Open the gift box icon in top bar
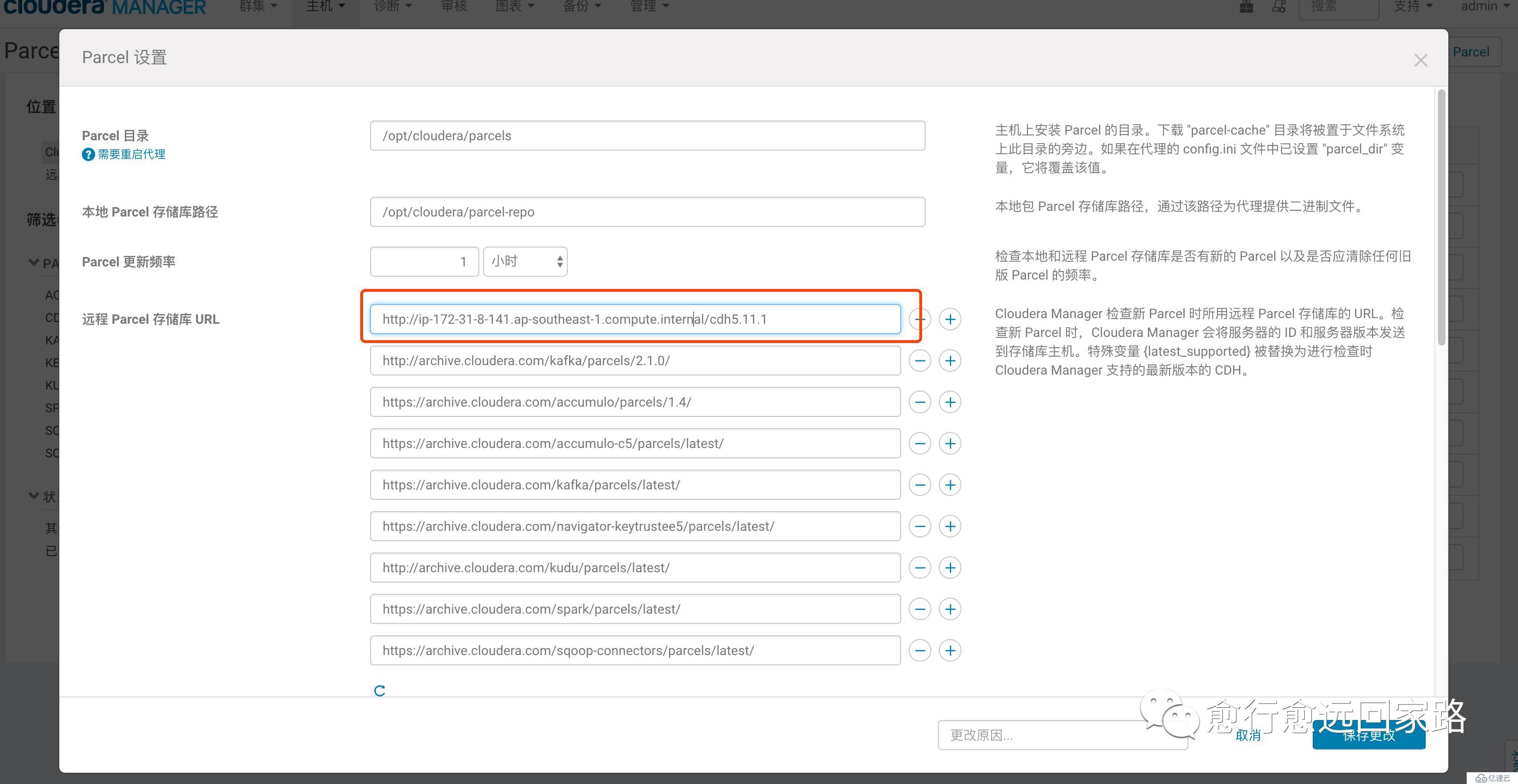The height and width of the screenshot is (784, 1518). [x=1246, y=7]
